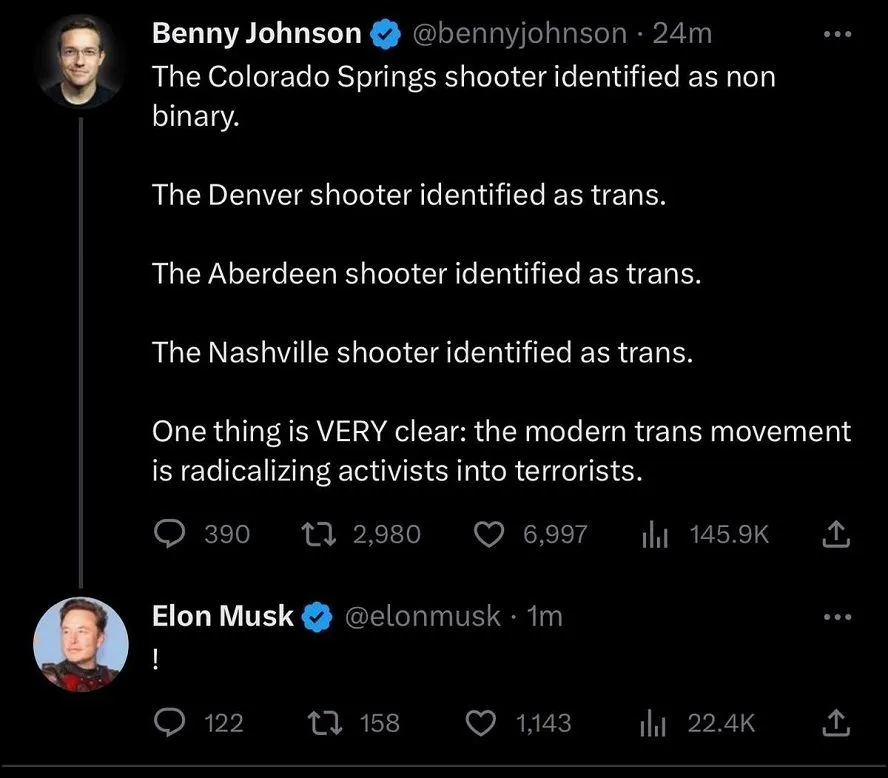
Task: Reply to Benny Johnson's tweet
Action: tap(170, 534)
